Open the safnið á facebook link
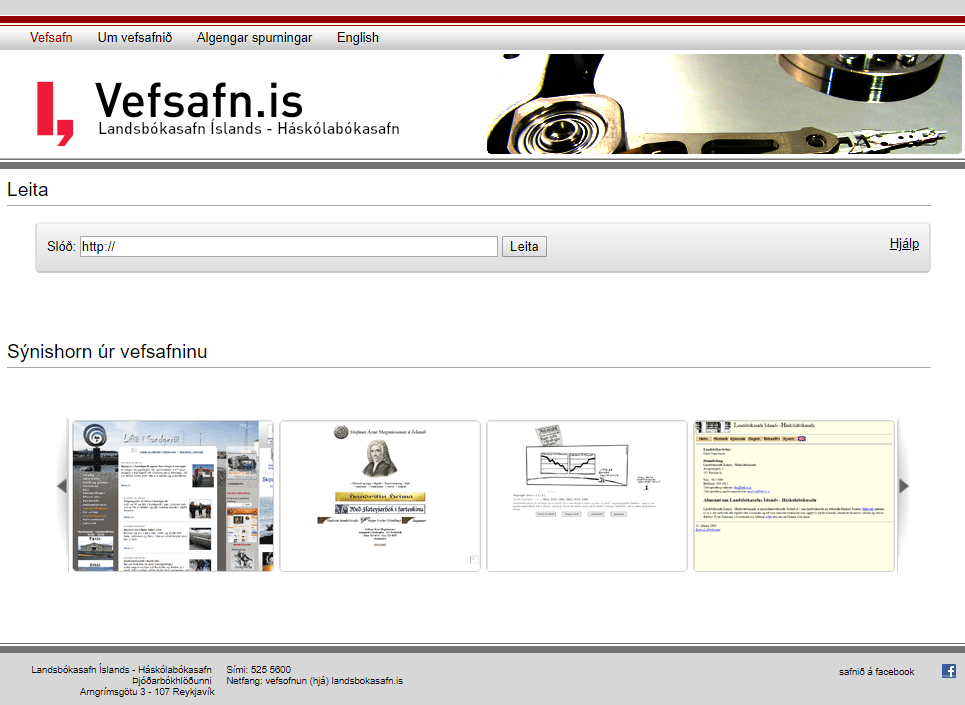Viewport: 965px width, 705px height. 876,672
